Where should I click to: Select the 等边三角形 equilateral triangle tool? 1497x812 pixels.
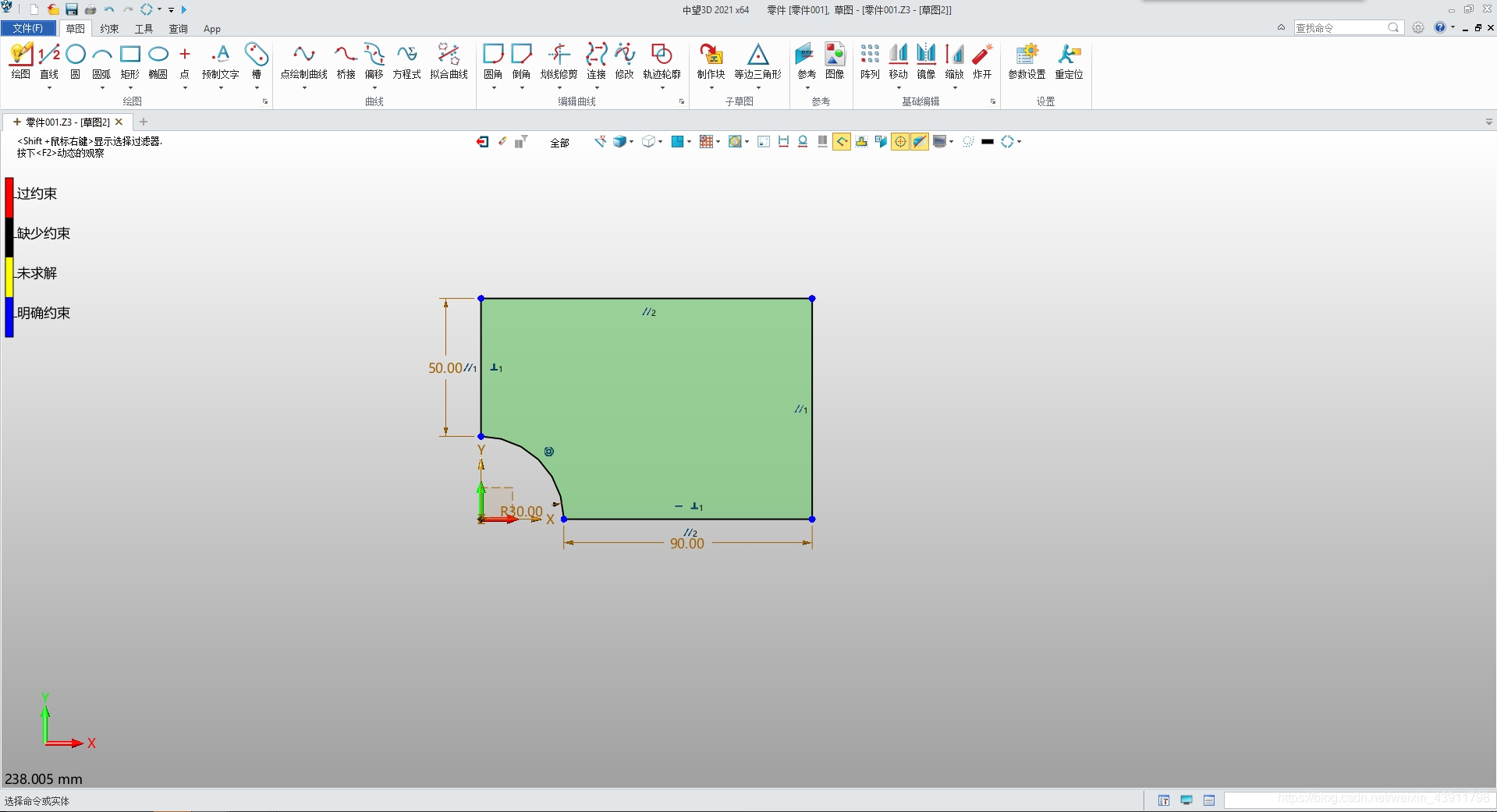[x=758, y=61]
